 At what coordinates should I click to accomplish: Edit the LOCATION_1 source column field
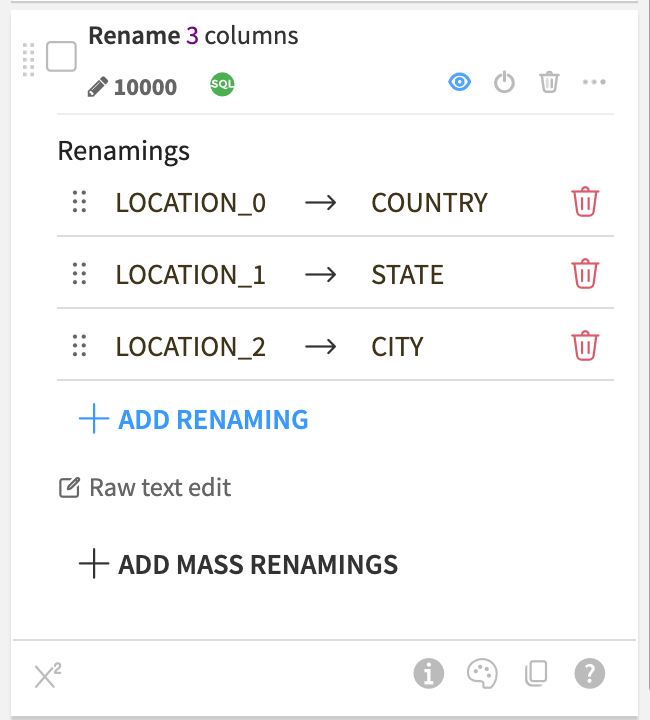190,275
